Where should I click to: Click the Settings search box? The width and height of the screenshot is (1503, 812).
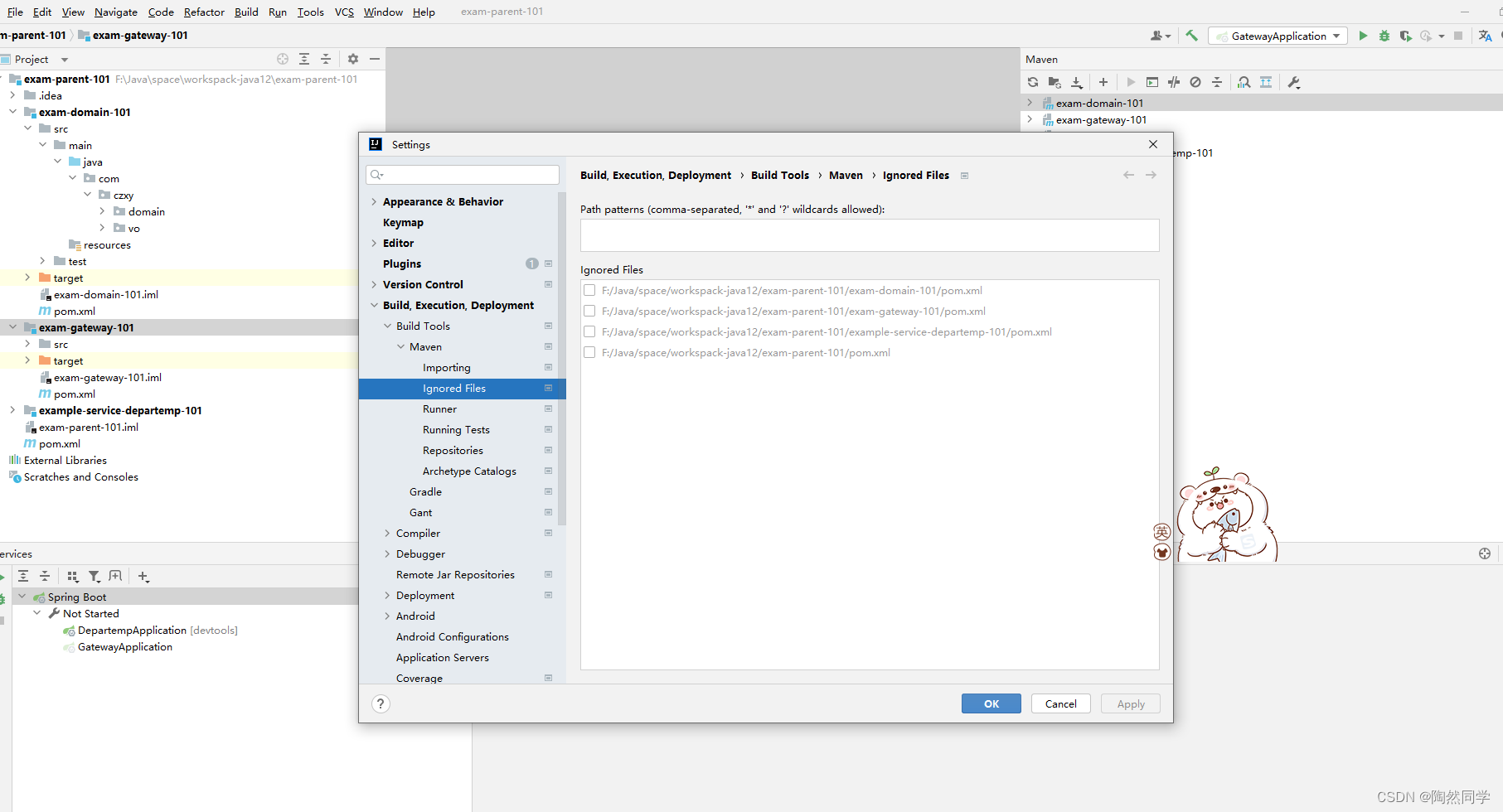[463, 175]
